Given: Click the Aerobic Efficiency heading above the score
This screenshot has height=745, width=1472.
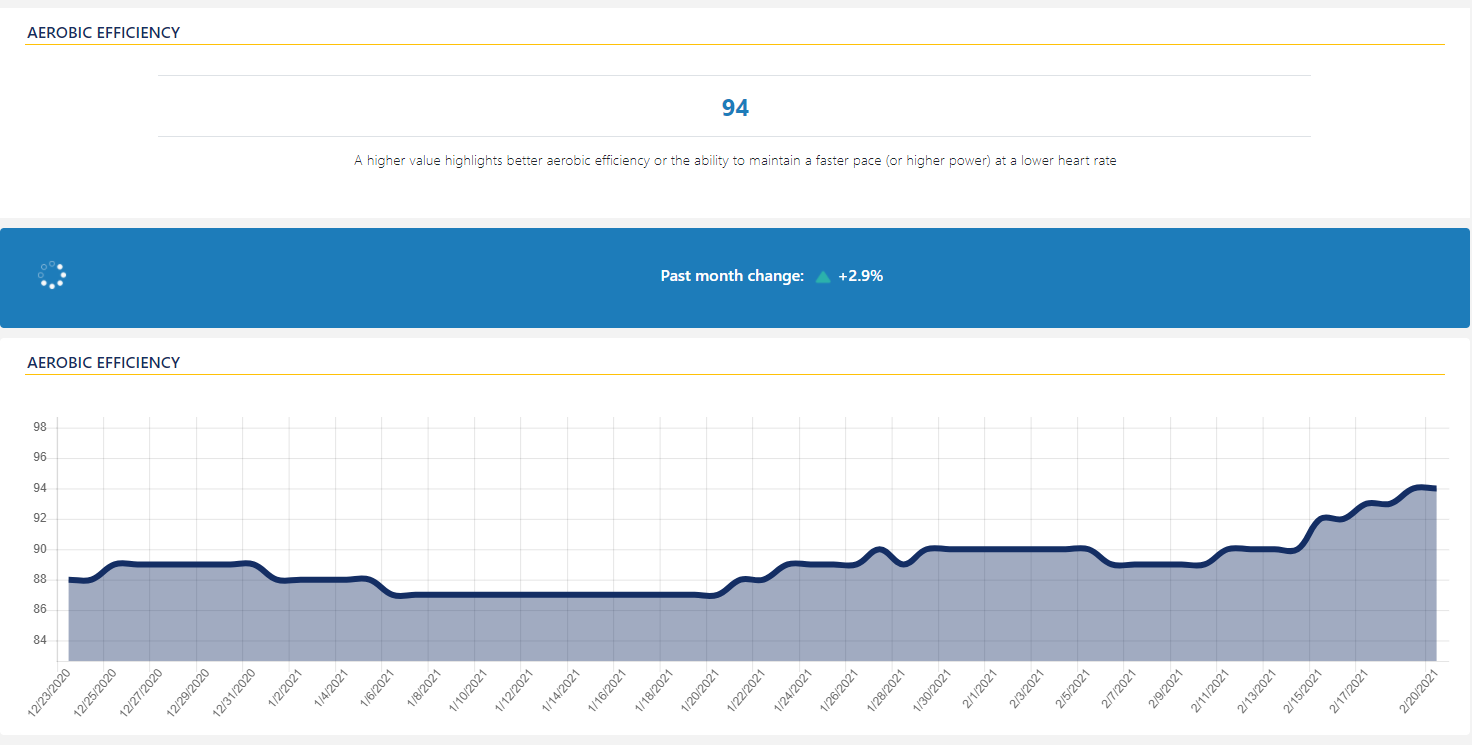Looking at the screenshot, I should [x=104, y=33].
